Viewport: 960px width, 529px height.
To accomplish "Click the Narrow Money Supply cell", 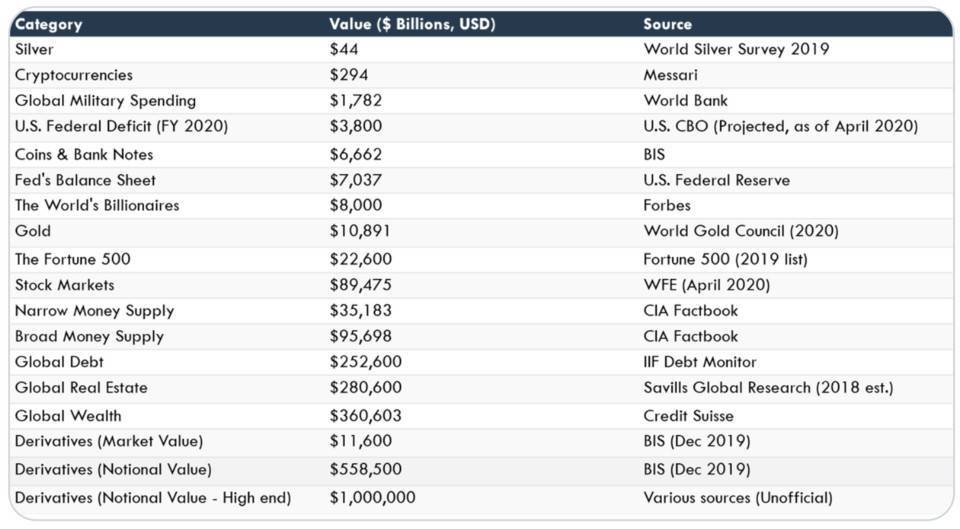I will pos(95,311).
